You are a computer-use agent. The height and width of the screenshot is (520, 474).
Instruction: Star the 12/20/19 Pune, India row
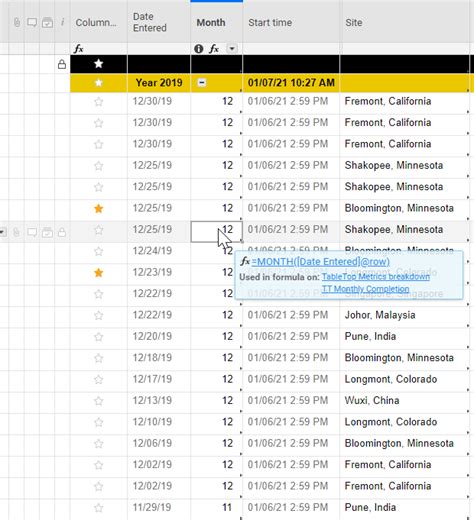[98, 337]
